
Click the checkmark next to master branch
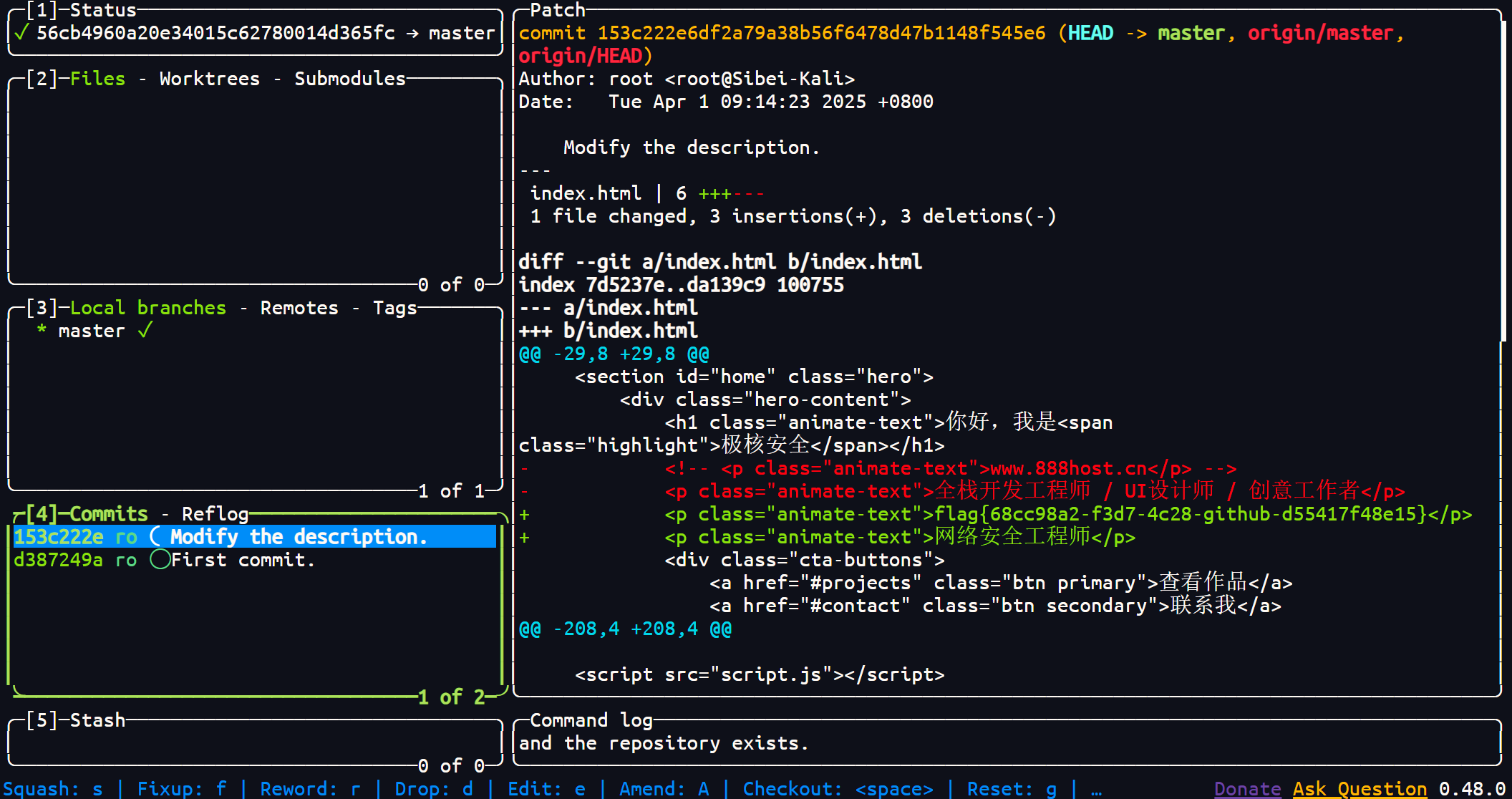[x=145, y=330]
